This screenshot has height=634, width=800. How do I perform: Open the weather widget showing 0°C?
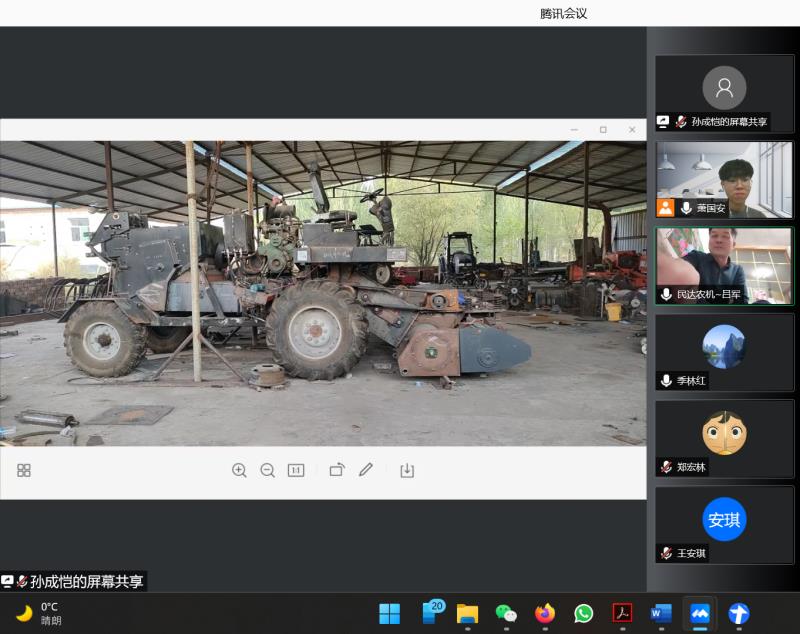pos(38,613)
